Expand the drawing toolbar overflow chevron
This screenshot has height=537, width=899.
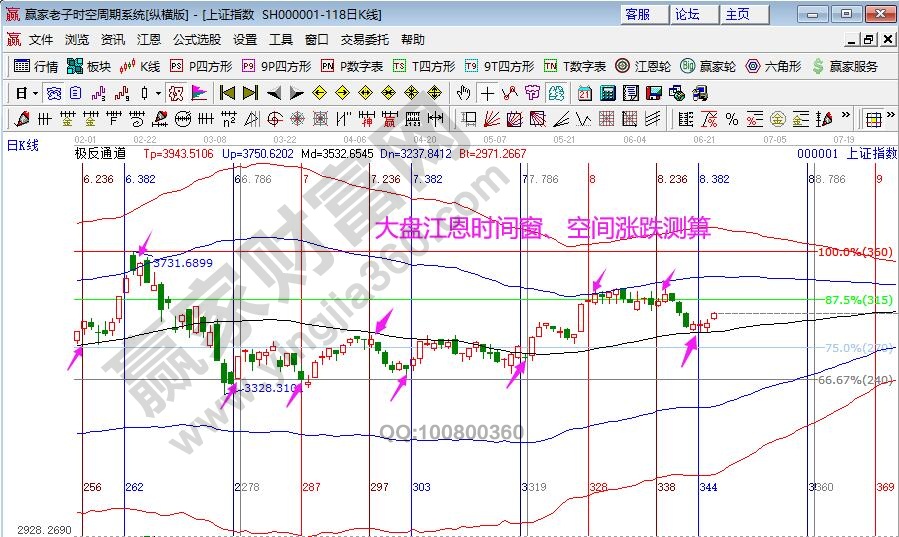coord(848,119)
